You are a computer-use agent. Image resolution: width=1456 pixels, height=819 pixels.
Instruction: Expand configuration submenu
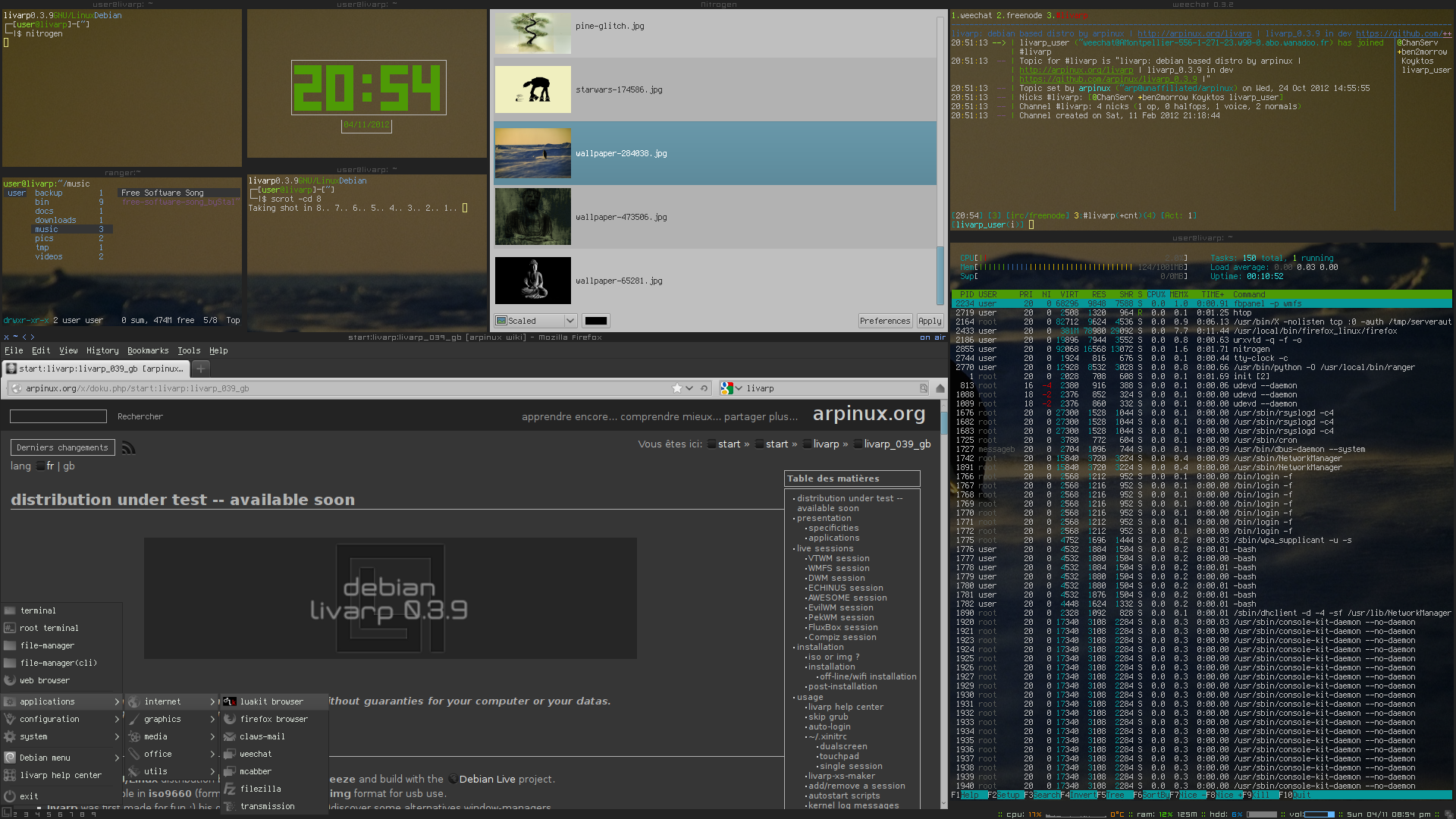pyautogui.click(x=61, y=719)
